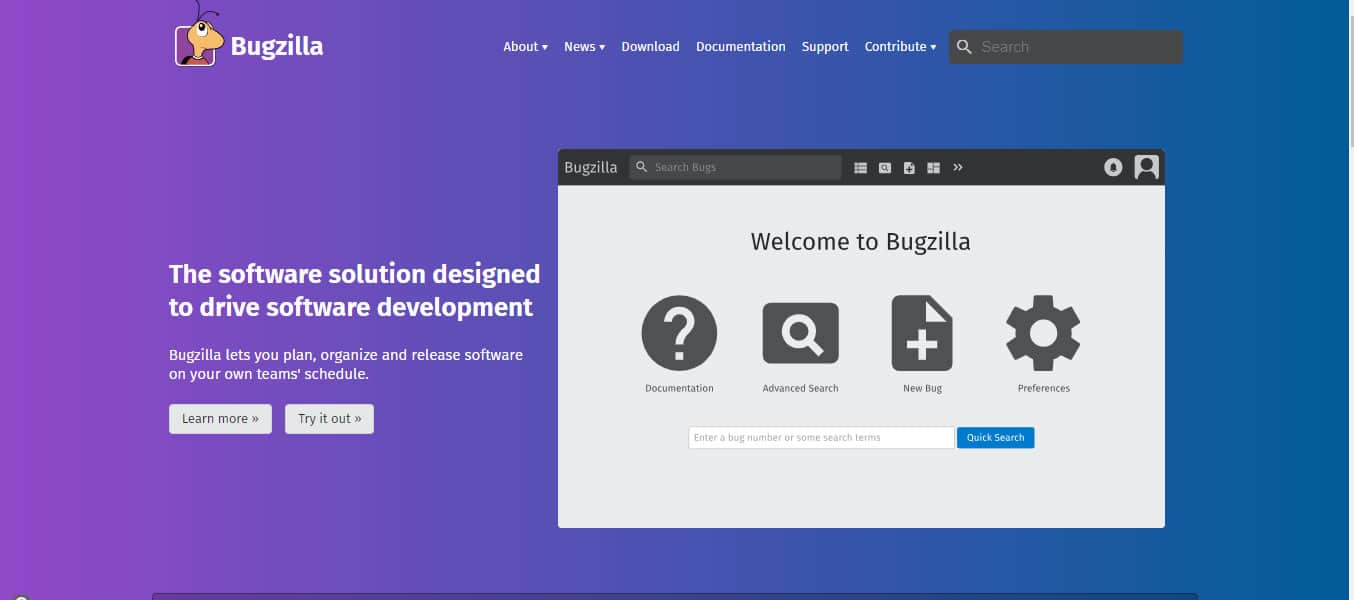Click the Bugzilla title in preview header
Viewport: 1354px width, 600px height.
591,167
